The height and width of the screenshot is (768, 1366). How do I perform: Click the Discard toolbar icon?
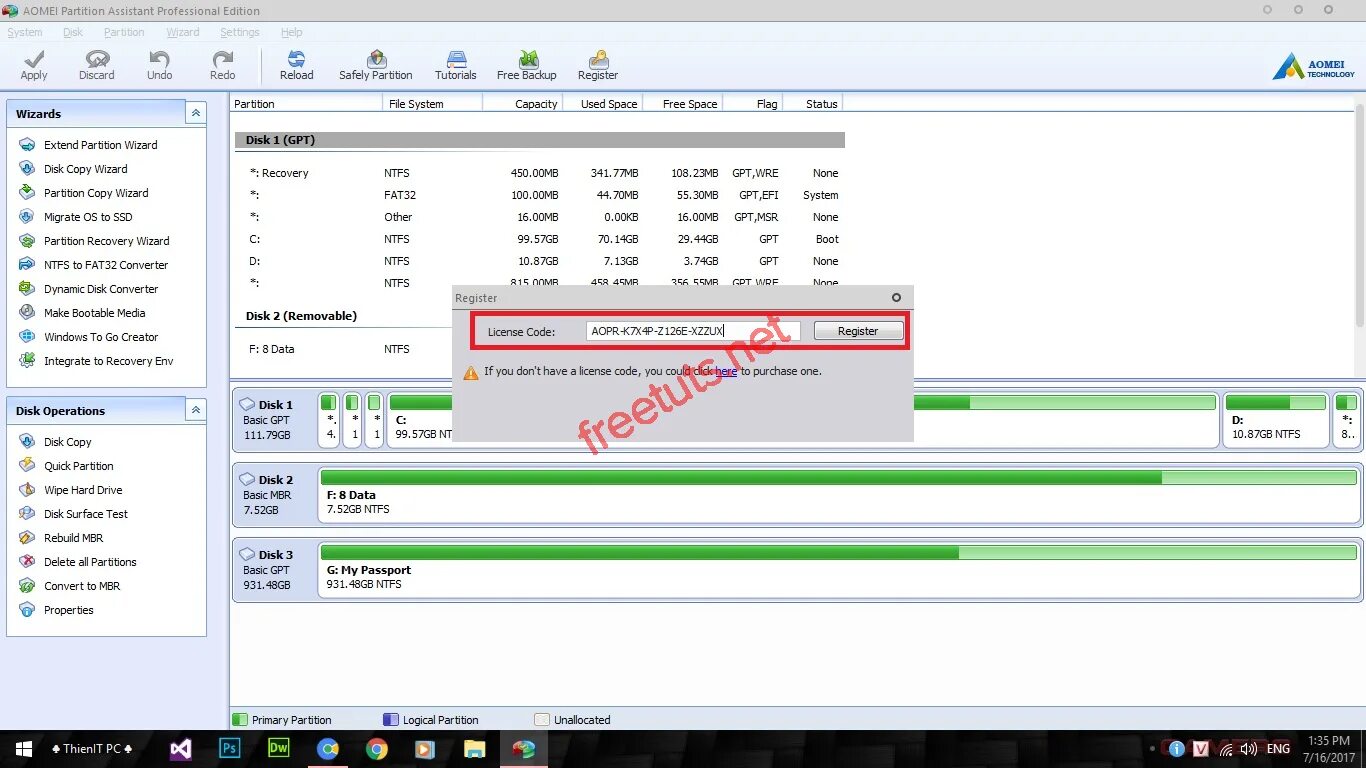pyautogui.click(x=97, y=65)
